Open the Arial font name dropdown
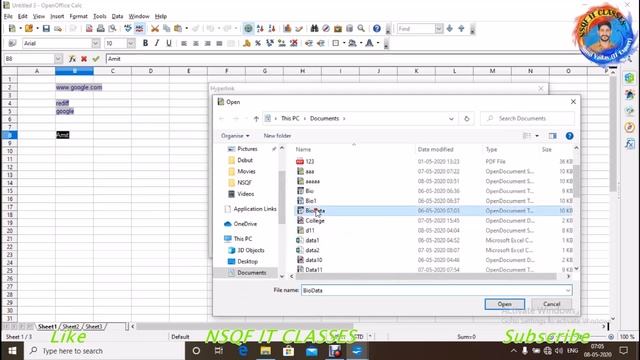Viewport: 640px width, 360px height. point(96,43)
